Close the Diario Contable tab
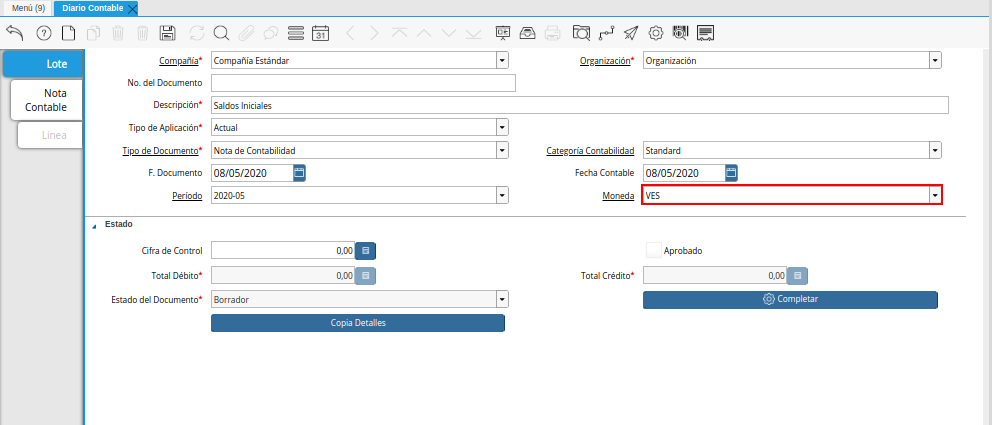 tap(132, 9)
